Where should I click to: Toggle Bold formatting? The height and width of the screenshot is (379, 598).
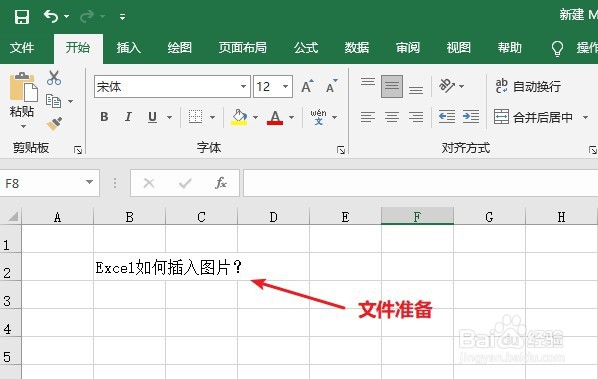104,117
